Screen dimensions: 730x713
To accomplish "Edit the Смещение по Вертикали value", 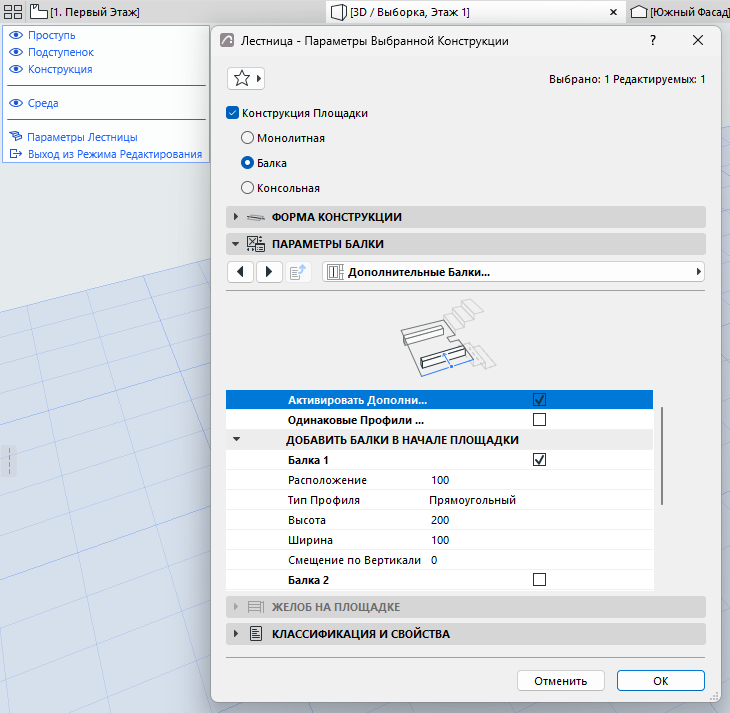I will coord(434,560).
